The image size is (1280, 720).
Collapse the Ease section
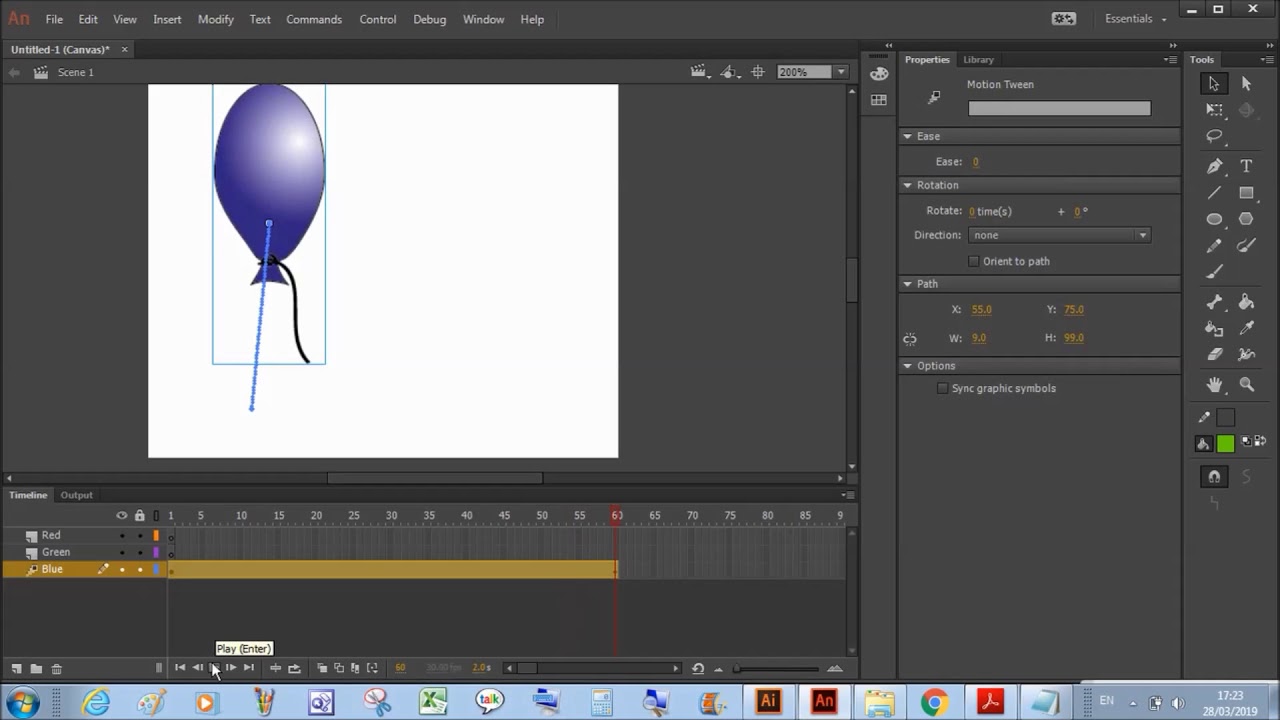[908, 136]
